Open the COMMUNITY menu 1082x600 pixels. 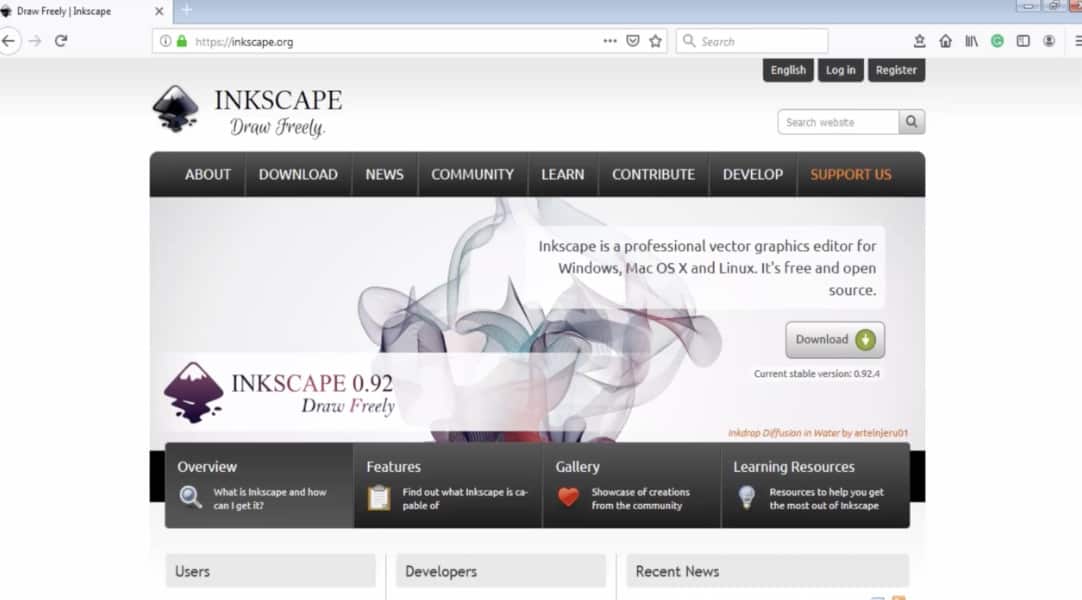point(473,174)
